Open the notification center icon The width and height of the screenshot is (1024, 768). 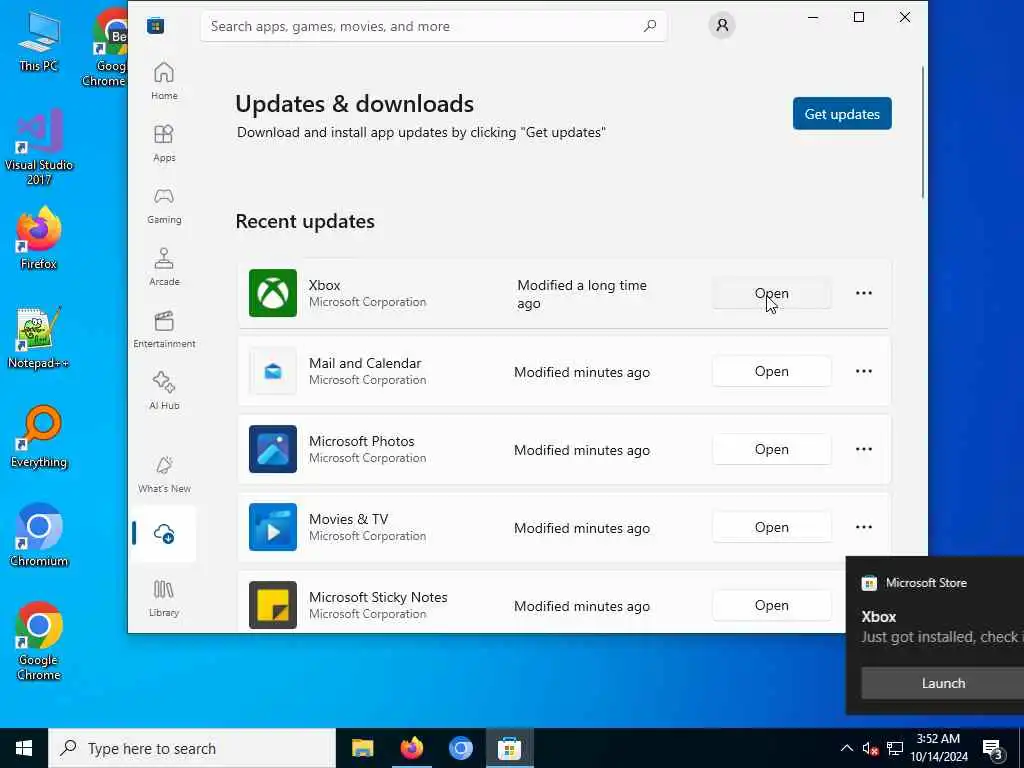point(993,748)
